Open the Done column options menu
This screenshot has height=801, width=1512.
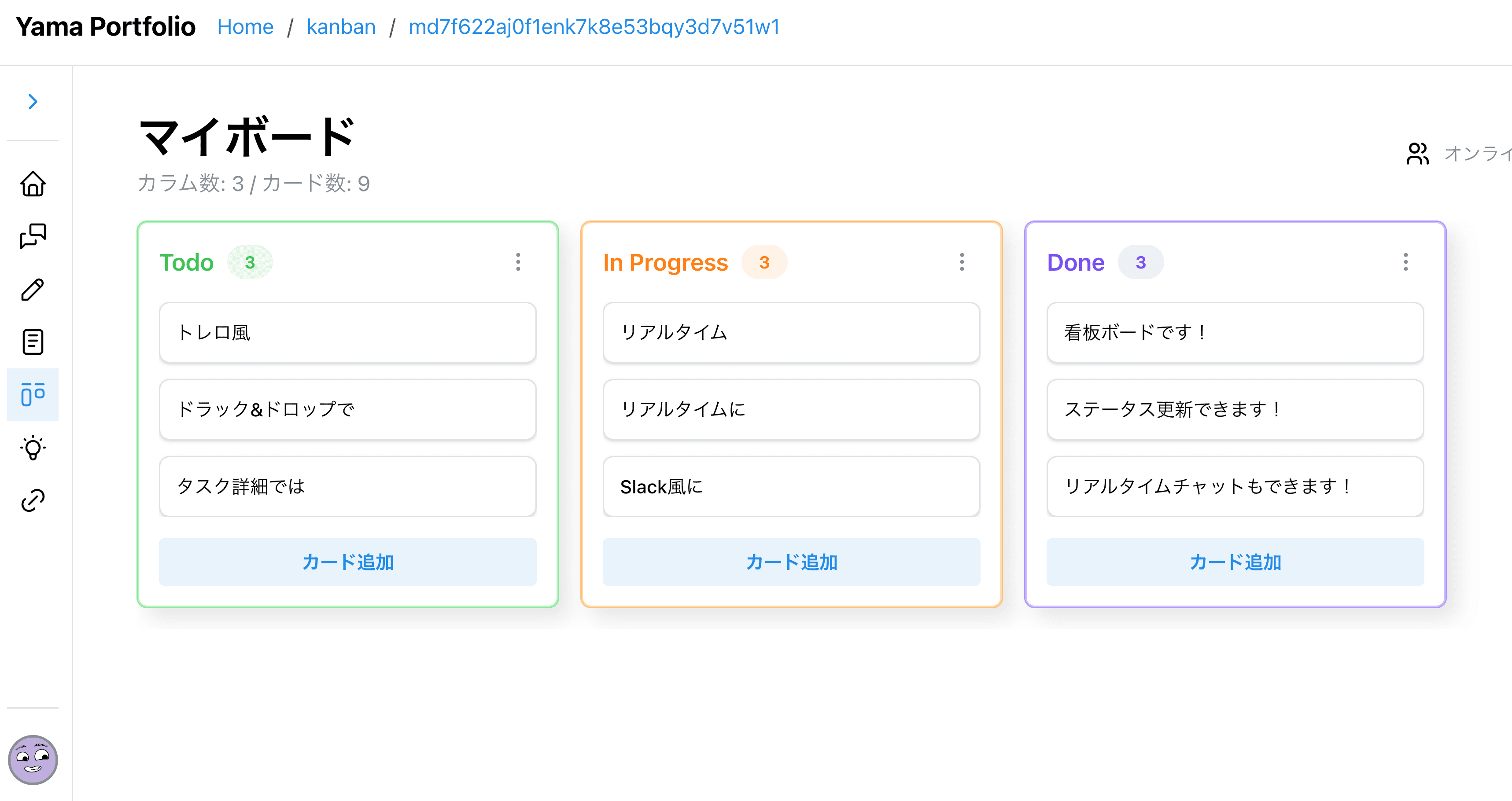point(1406,262)
